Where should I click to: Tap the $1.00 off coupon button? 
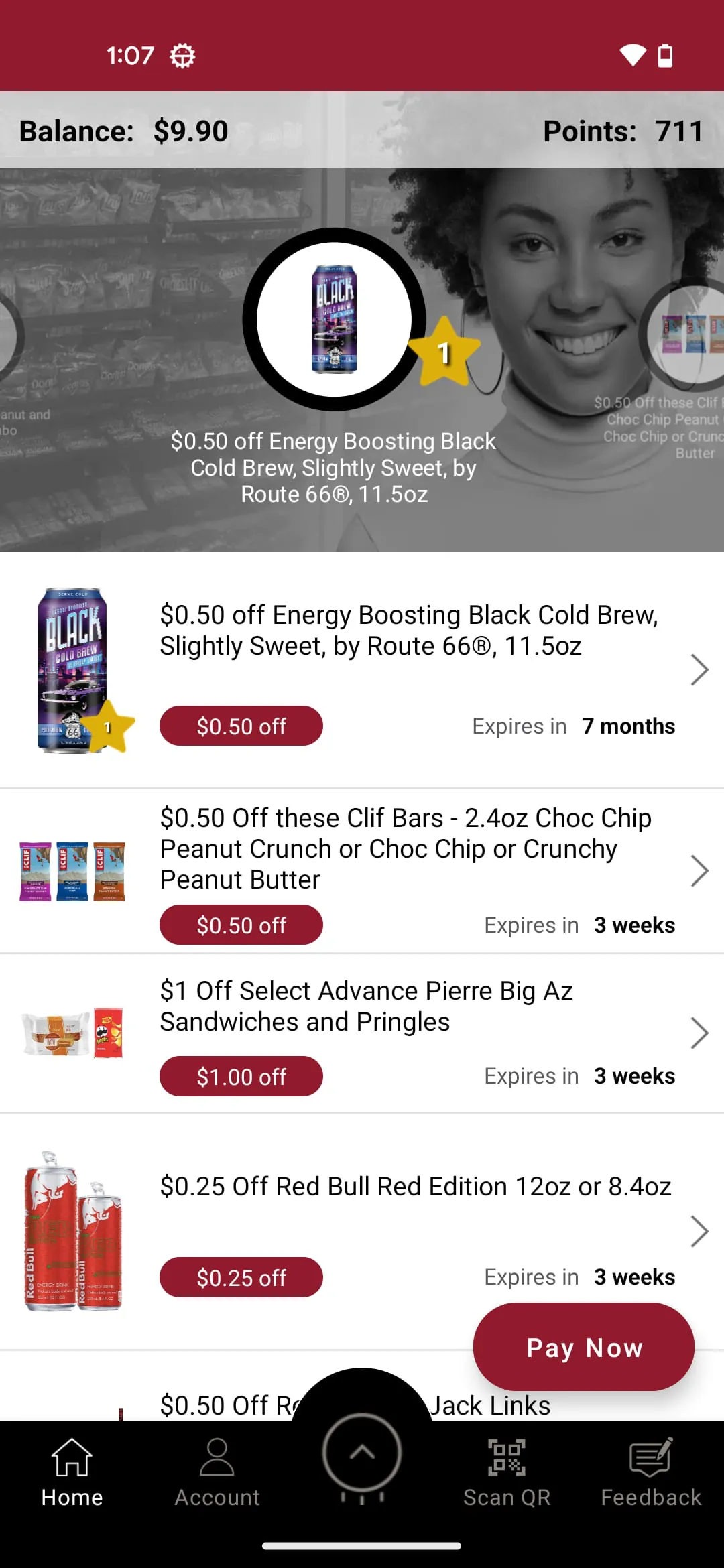point(241,1076)
